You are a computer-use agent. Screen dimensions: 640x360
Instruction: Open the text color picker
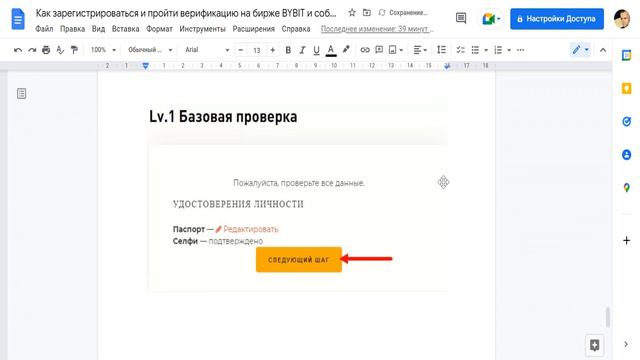point(331,50)
